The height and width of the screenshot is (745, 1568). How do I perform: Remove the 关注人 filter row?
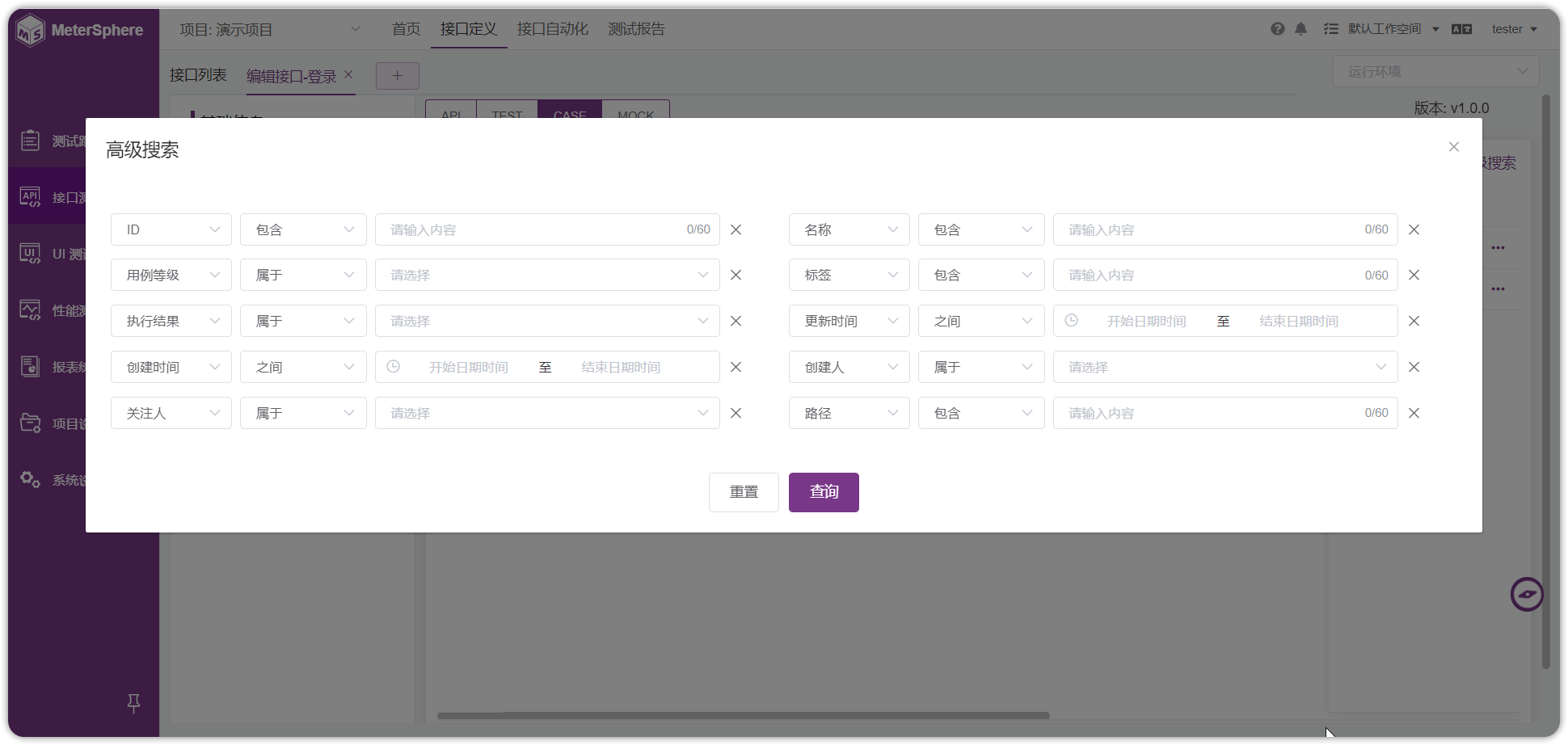pos(736,413)
